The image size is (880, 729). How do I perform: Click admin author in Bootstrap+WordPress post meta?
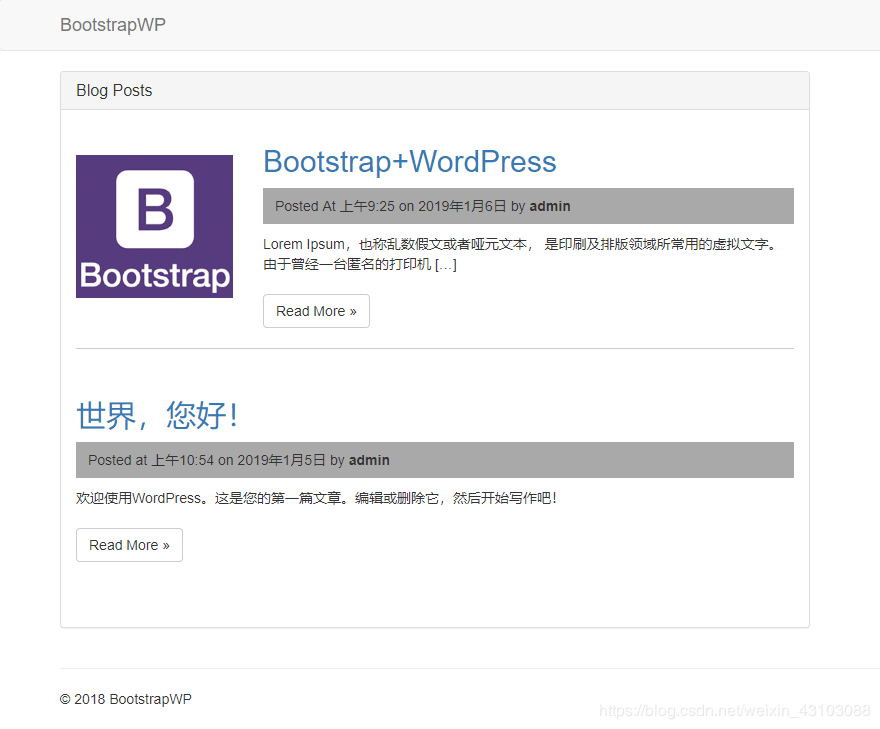(550, 207)
